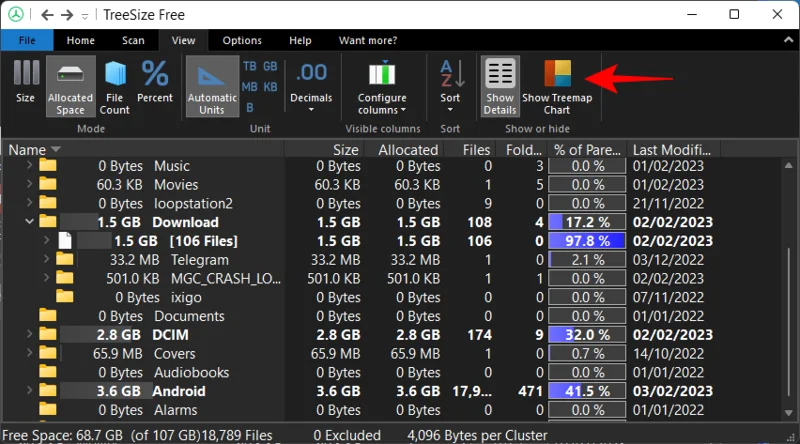The height and width of the screenshot is (444, 800).
Task: Sort by the Folders column header
Action: click(x=521, y=150)
